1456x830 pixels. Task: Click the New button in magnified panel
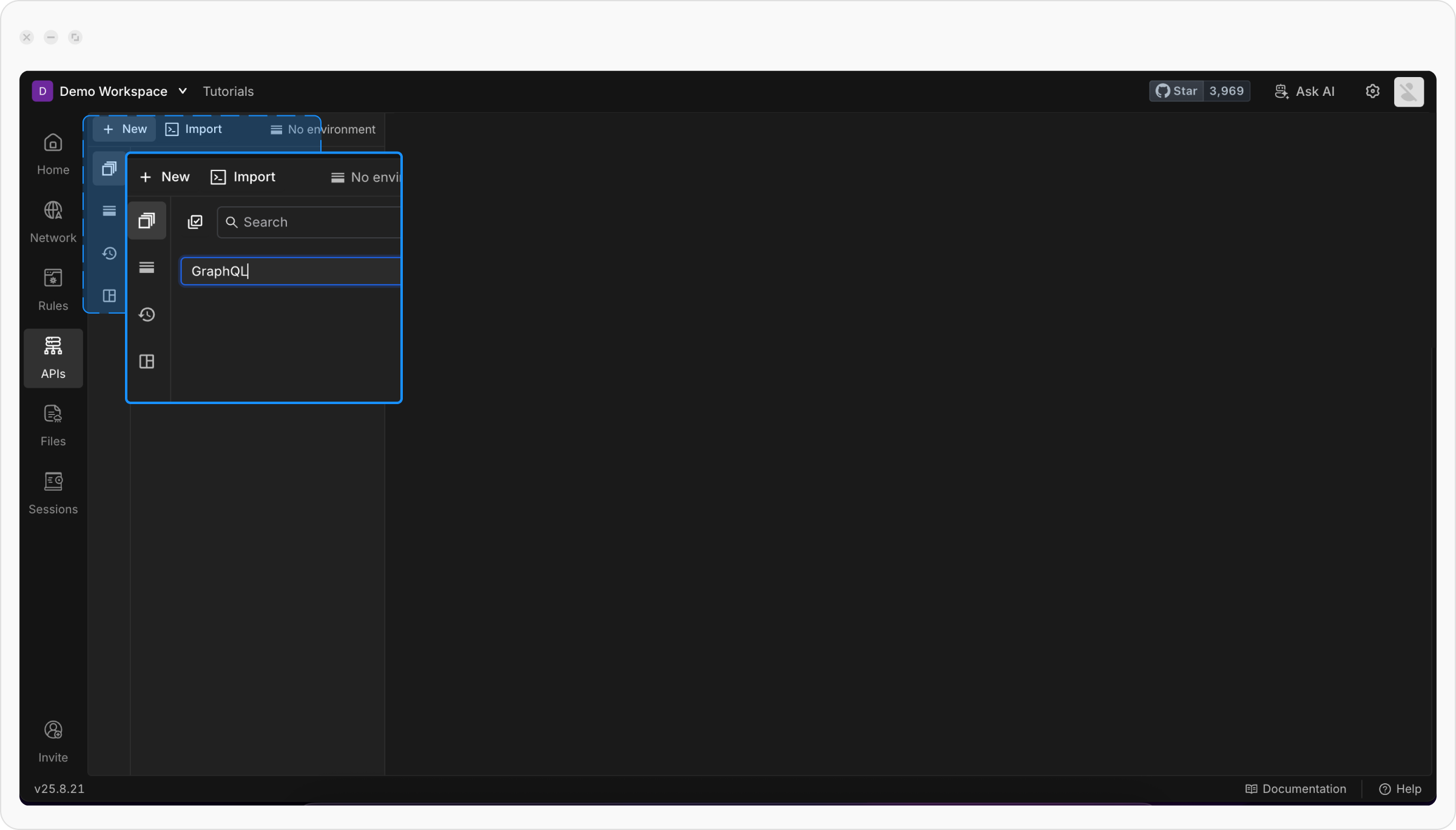pos(165,177)
